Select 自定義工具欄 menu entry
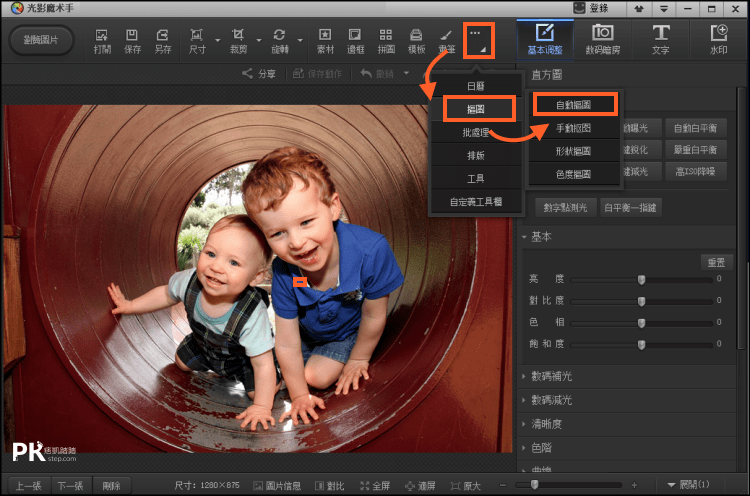 click(x=475, y=202)
